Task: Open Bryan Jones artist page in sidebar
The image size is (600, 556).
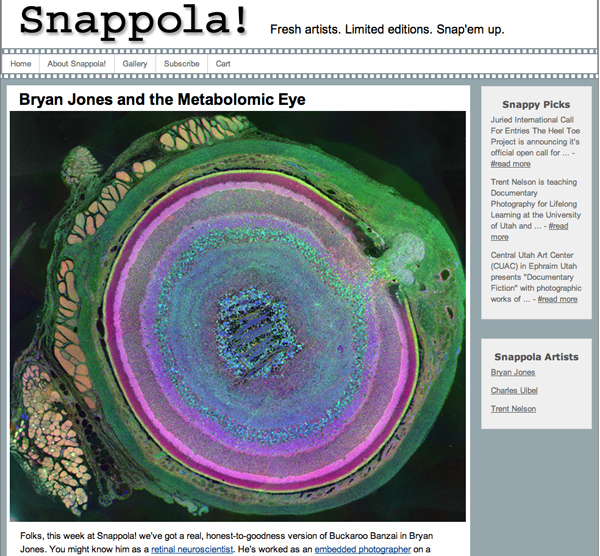Action: point(512,372)
